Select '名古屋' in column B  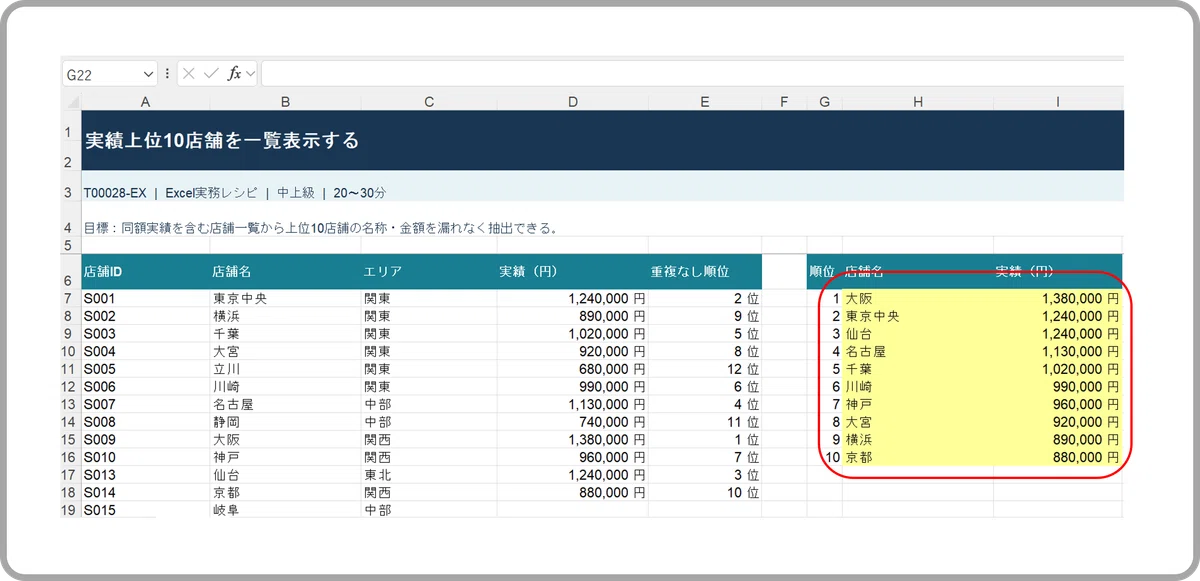pyautogui.click(x=285, y=404)
